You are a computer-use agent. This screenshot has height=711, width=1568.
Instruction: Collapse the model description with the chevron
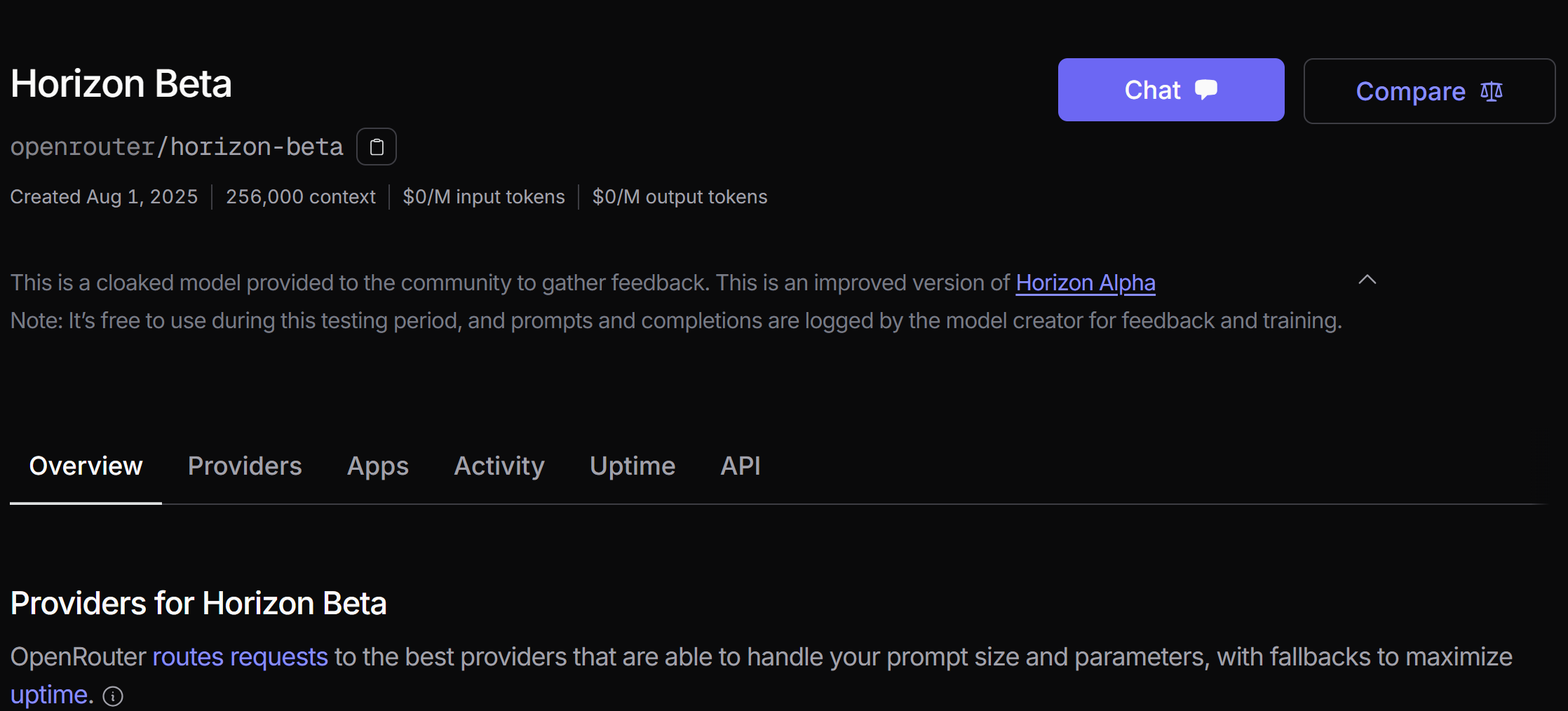coord(1367,280)
